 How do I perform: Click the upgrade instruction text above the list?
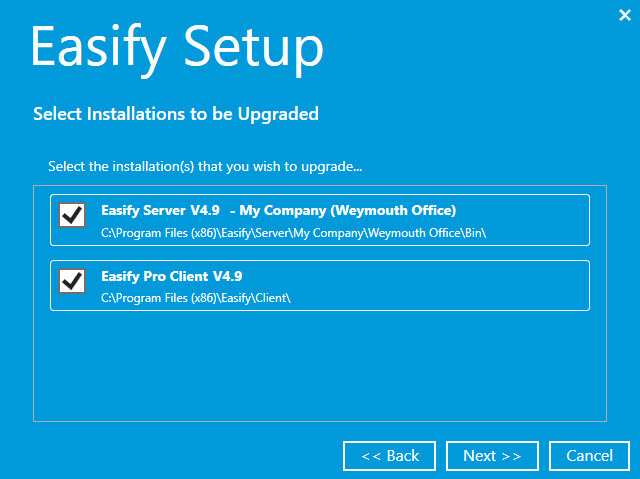click(205, 165)
